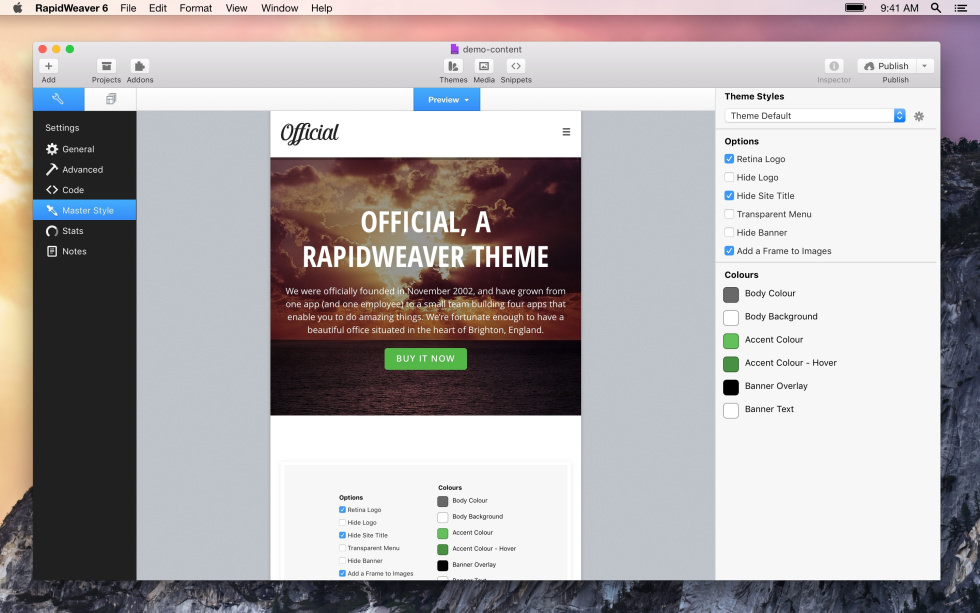Click the BUY IT NOW button
The width and height of the screenshot is (980, 613).
coord(426,359)
